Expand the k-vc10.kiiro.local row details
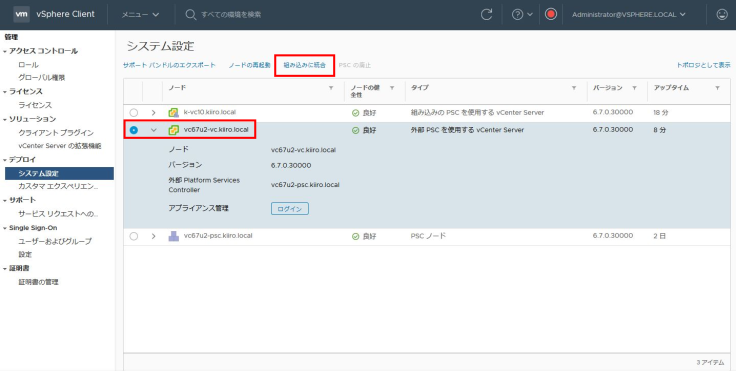Image resolution: width=736 pixels, height=371 pixels. (153, 113)
